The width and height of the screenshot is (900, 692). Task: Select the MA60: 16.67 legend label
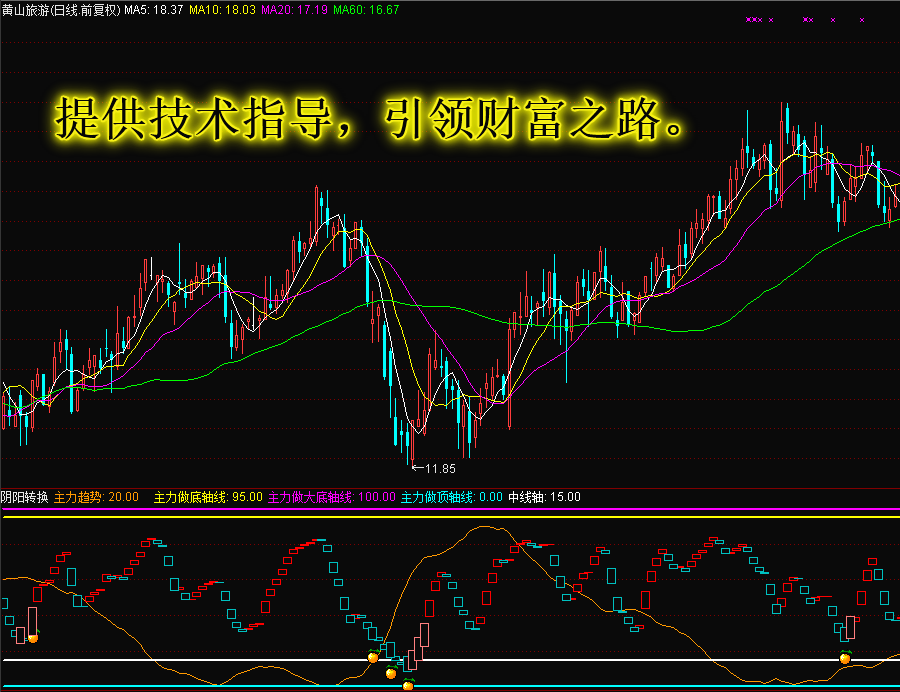tap(366, 10)
